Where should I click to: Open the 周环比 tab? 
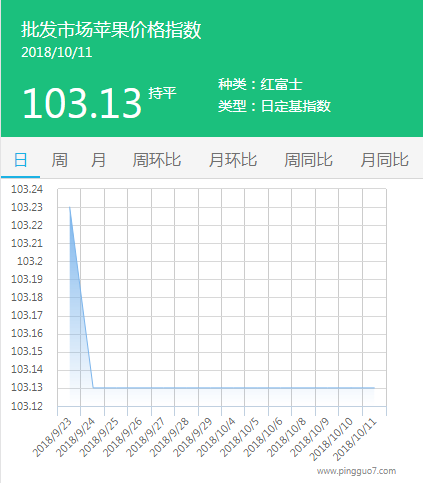(x=157, y=160)
